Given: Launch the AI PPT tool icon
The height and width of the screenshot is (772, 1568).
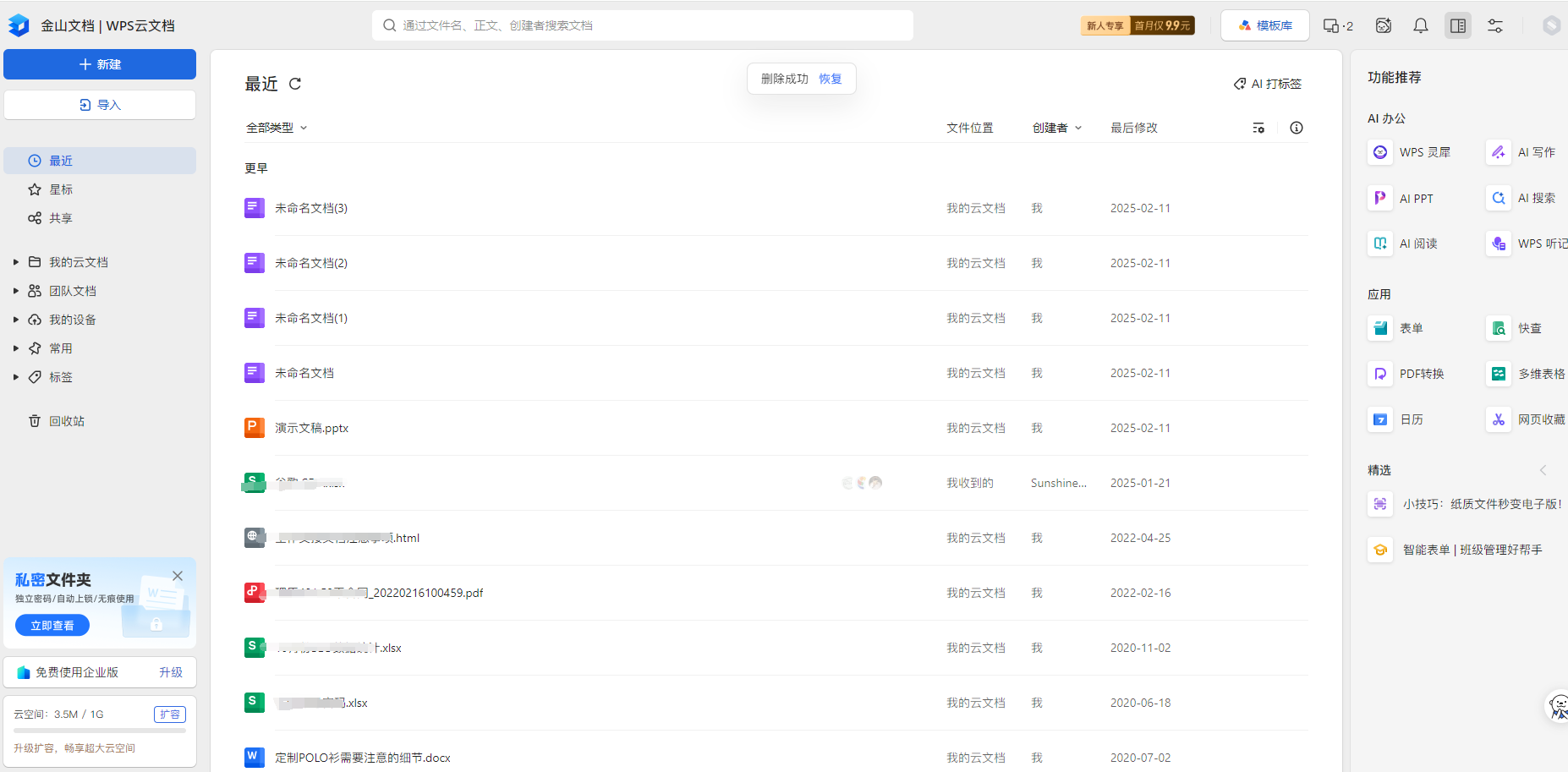Looking at the screenshot, I should pos(1380,198).
